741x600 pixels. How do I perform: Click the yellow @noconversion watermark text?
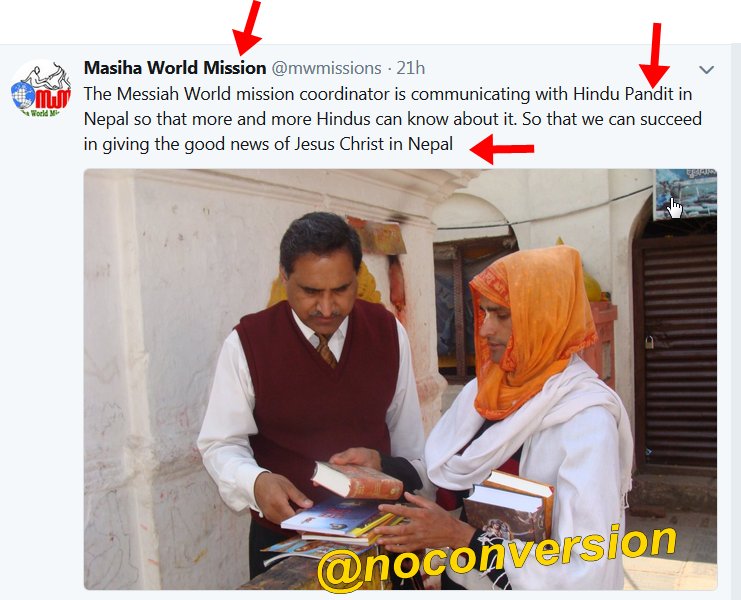[496, 557]
